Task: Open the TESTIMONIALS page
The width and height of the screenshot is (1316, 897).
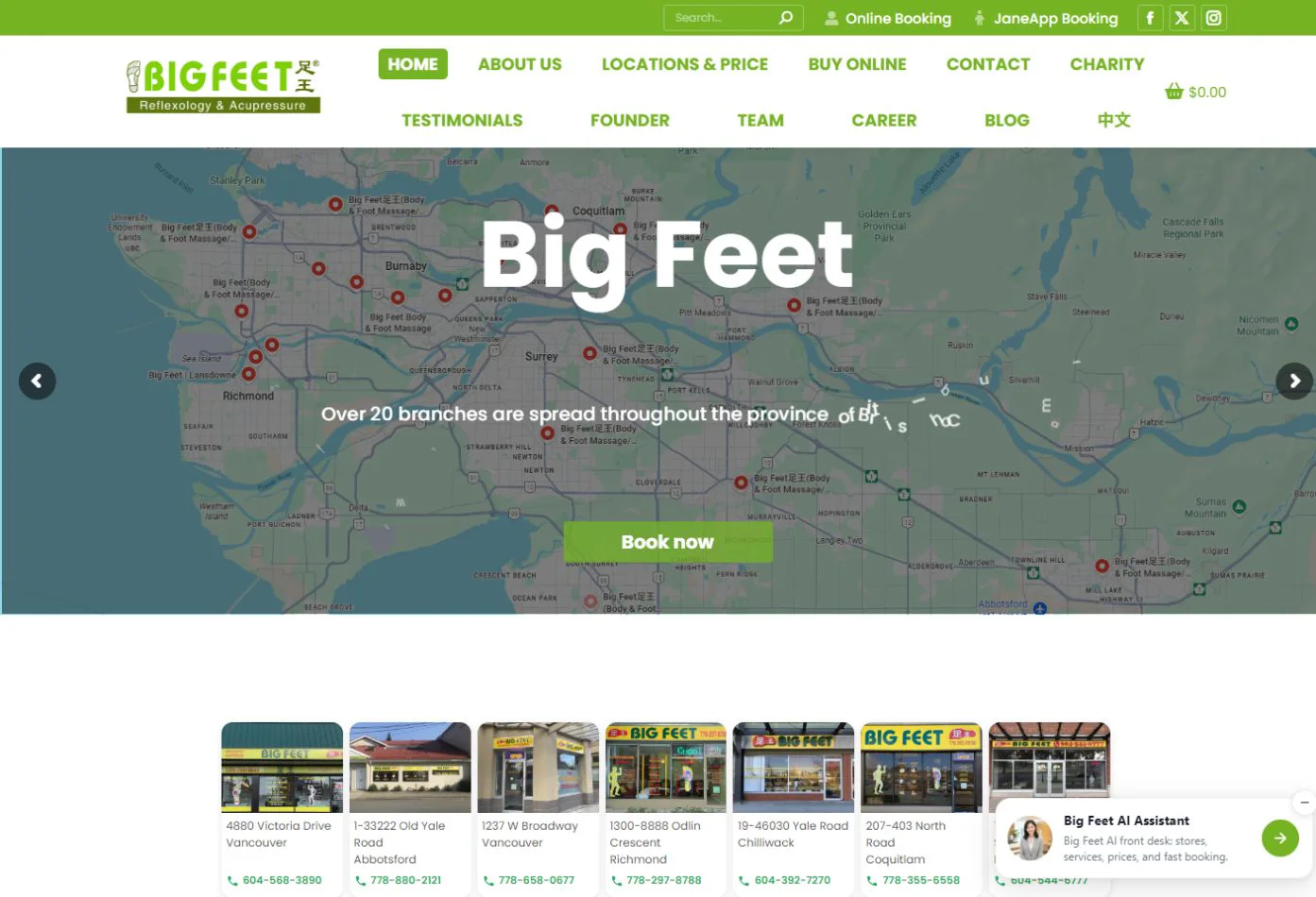Action: (462, 120)
